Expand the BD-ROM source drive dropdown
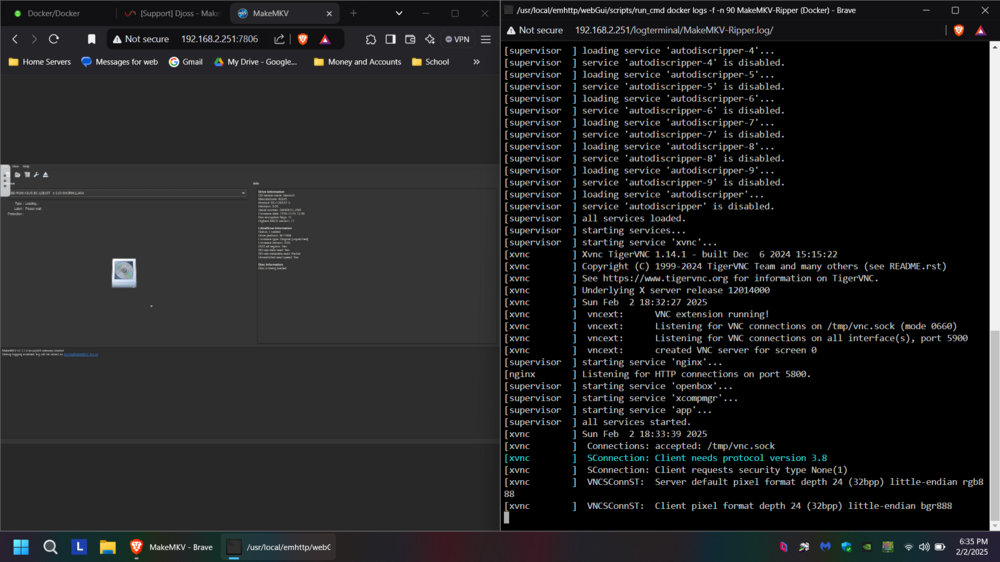 pyautogui.click(x=128, y=193)
